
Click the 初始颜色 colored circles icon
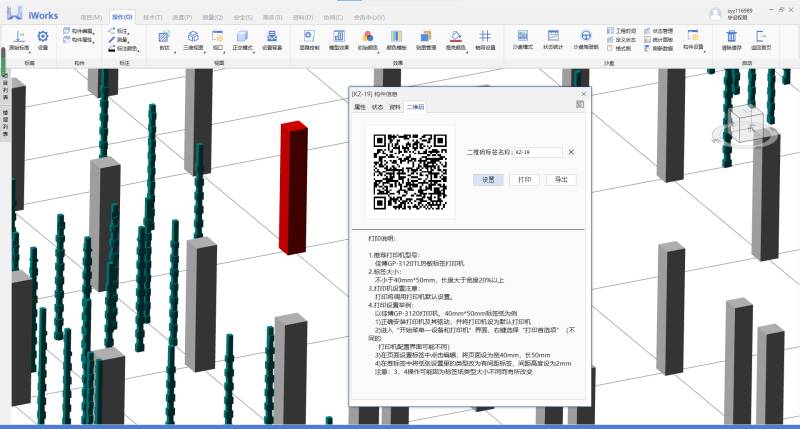(367, 36)
